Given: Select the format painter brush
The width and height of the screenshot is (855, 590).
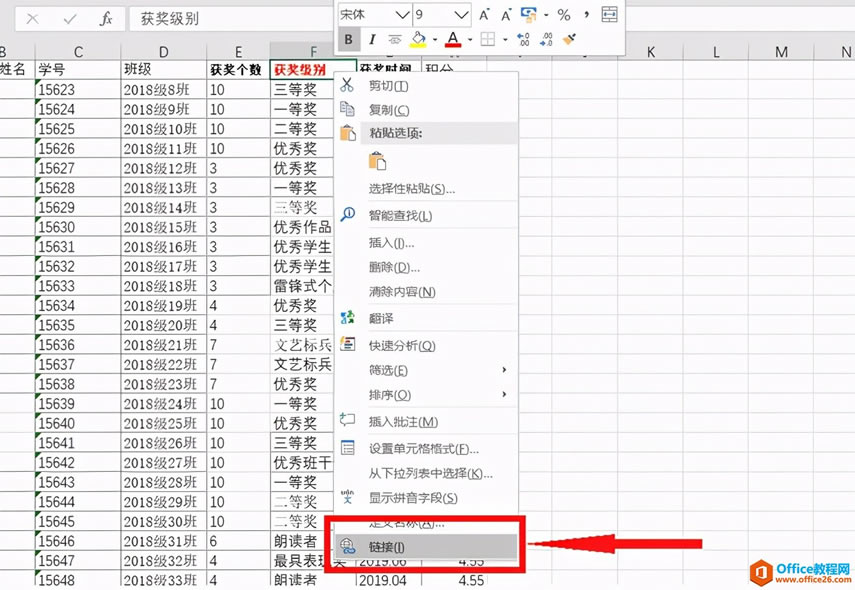Looking at the screenshot, I should [x=569, y=39].
